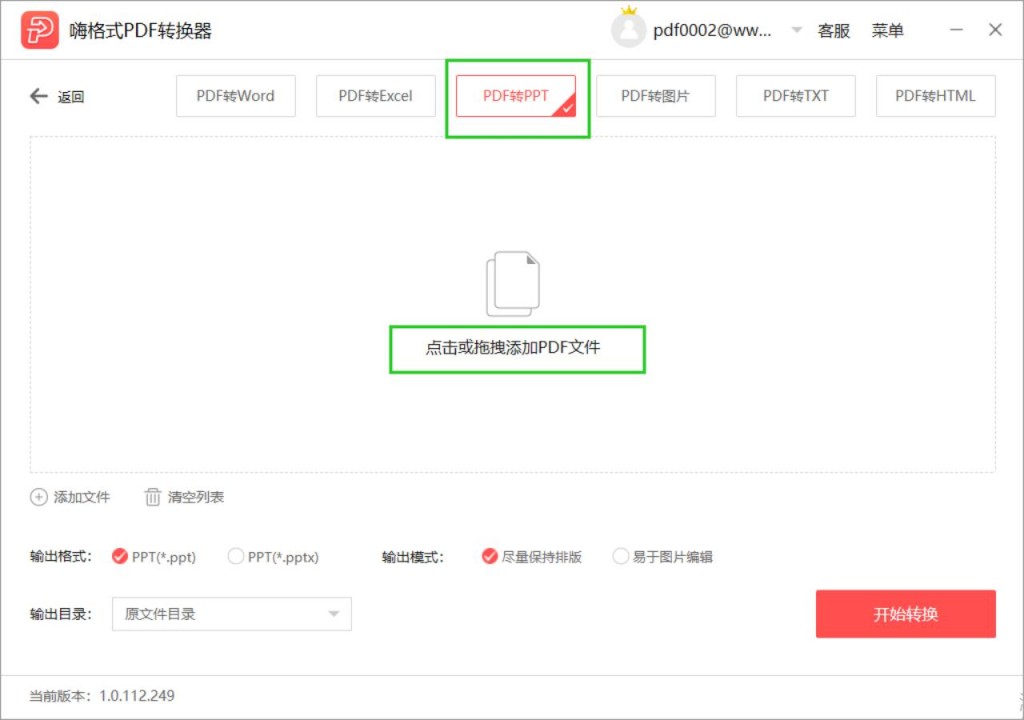Click the account name pdf0002@ww...
Viewport: 1024px width, 720px height.
click(712, 31)
